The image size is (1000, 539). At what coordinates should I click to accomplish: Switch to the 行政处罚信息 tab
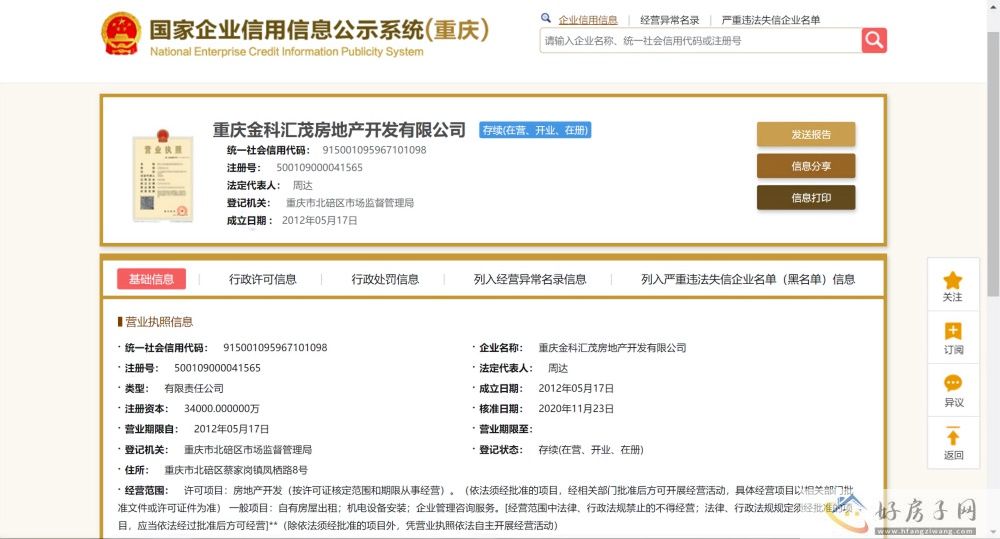(385, 279)
